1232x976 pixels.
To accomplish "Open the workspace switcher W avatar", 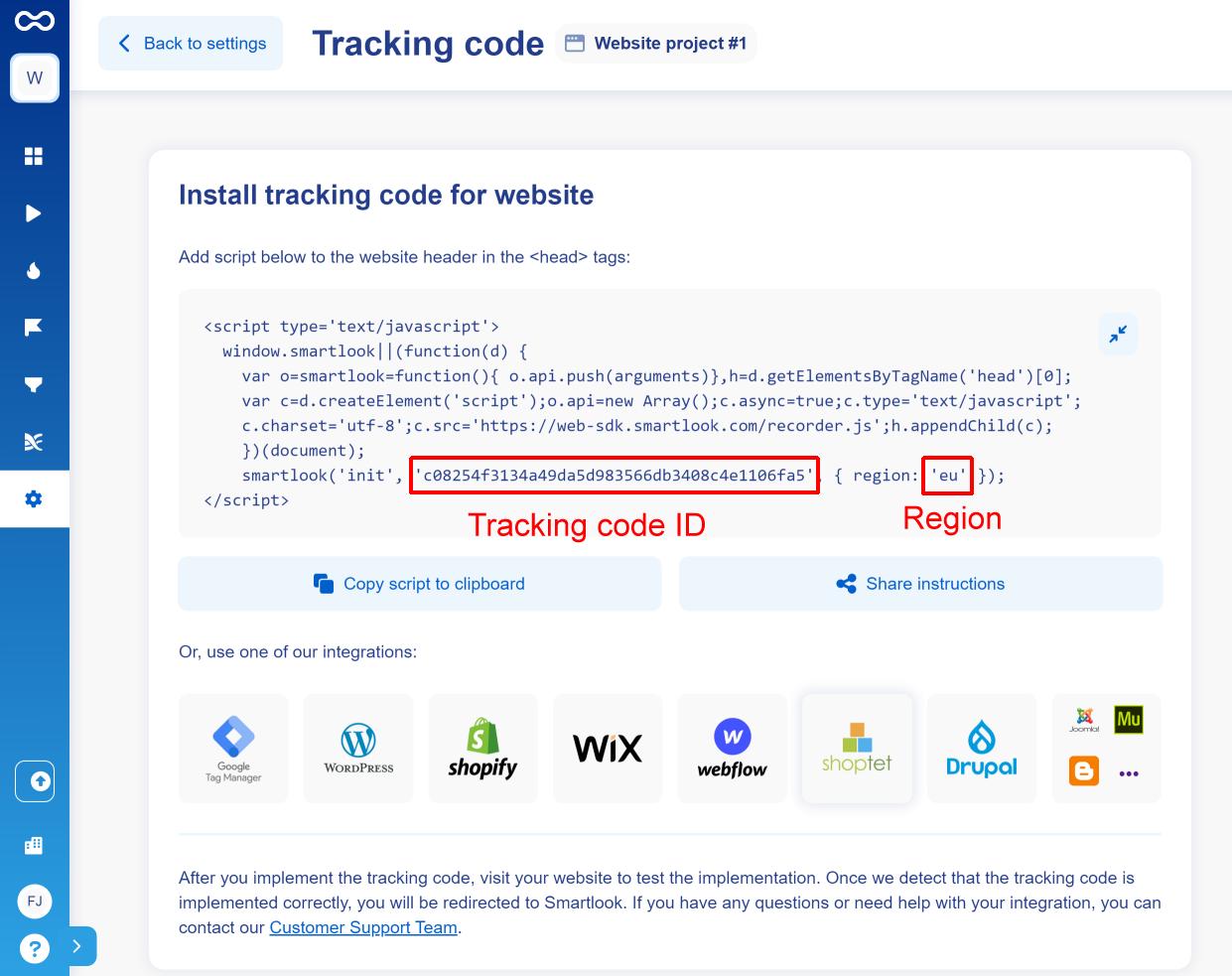I will (x=35, y=78).
